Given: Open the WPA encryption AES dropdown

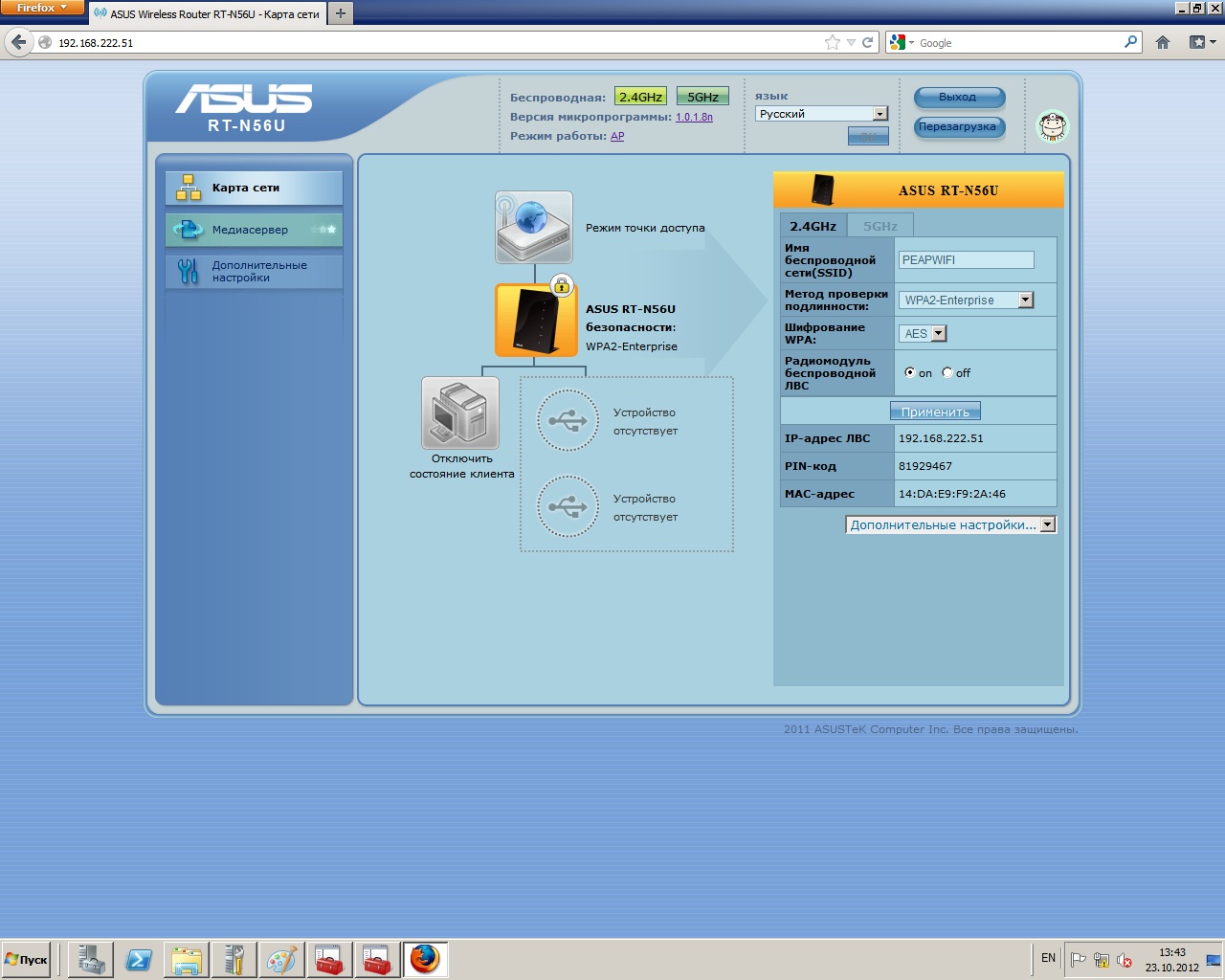Looking at the screenshot, I should tap(923, 333).
